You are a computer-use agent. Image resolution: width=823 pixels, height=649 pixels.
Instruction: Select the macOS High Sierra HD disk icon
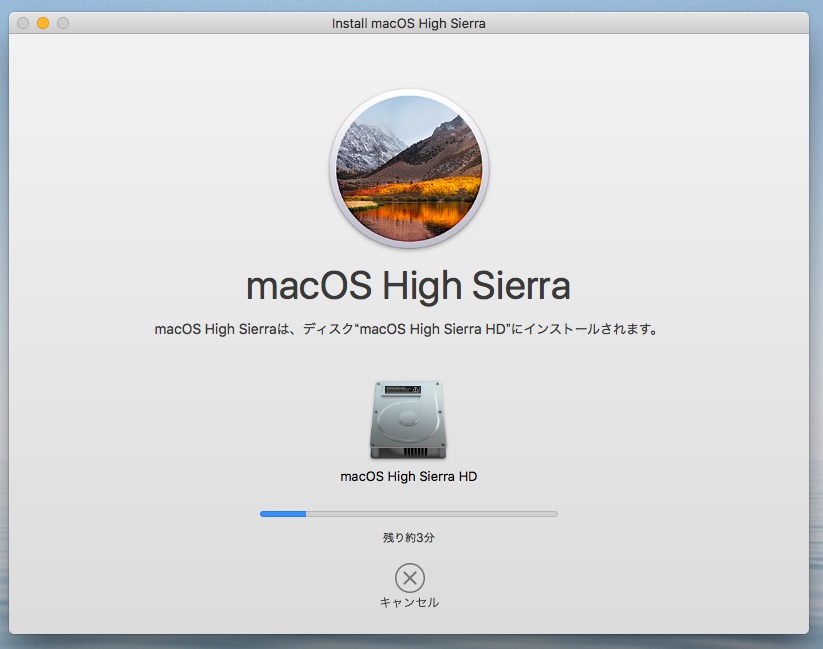[x=408, y=420]
